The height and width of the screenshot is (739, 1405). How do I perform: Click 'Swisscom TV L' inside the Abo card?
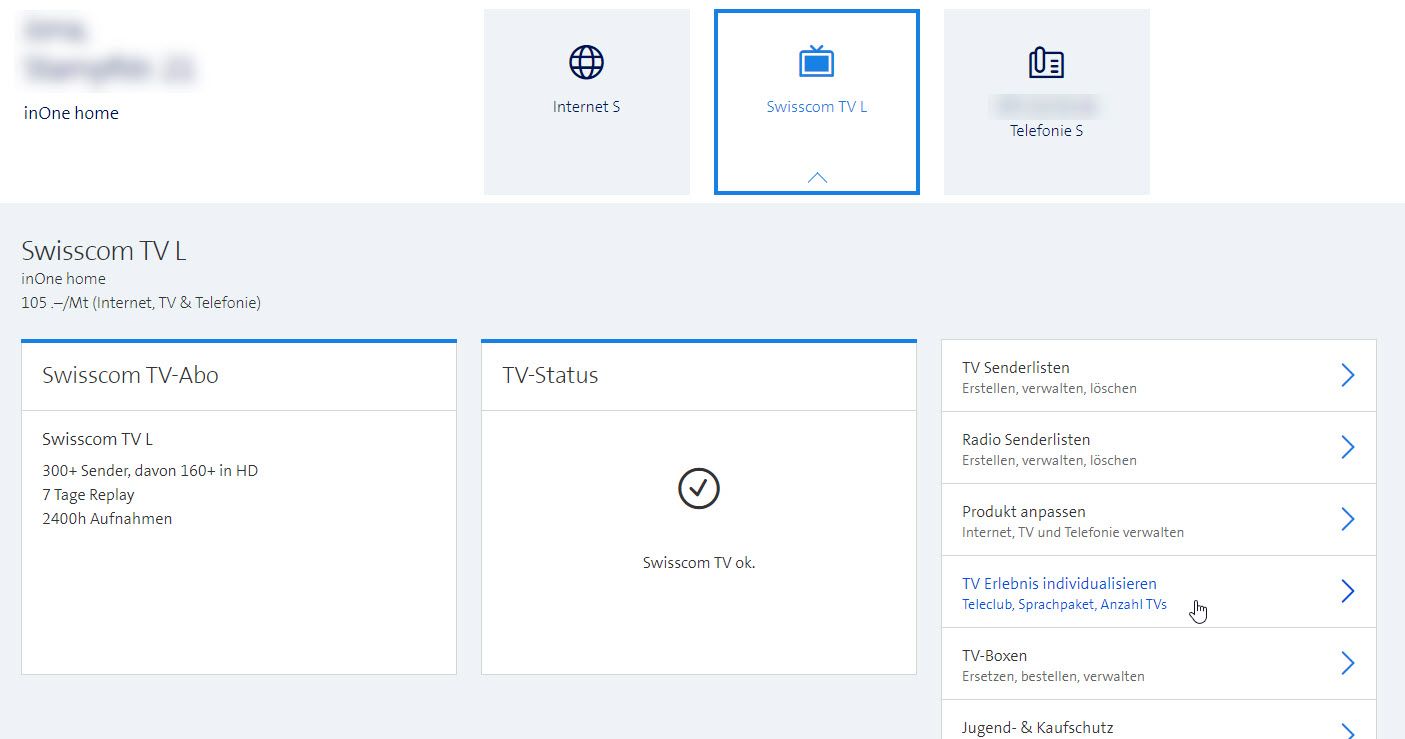tap(97, 439)
